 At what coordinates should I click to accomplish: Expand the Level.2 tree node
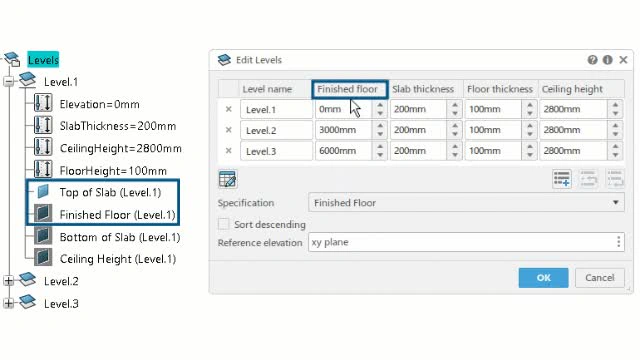click(x=9, y=281)
